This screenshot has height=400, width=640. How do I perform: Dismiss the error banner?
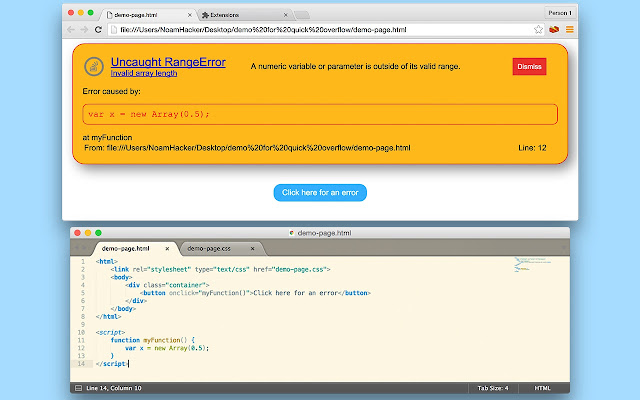pos(529,67)
